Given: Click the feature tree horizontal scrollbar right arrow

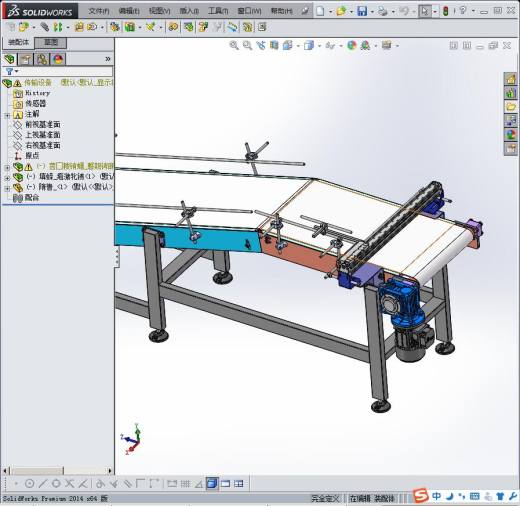Looking at the screenshot, I should coord(110,471).
